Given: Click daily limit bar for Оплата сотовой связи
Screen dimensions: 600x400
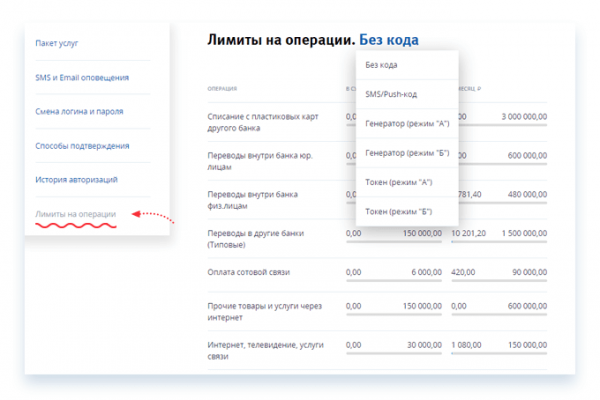Looking at the screenshot, I should pyautogui.click(x=394, y=281).
